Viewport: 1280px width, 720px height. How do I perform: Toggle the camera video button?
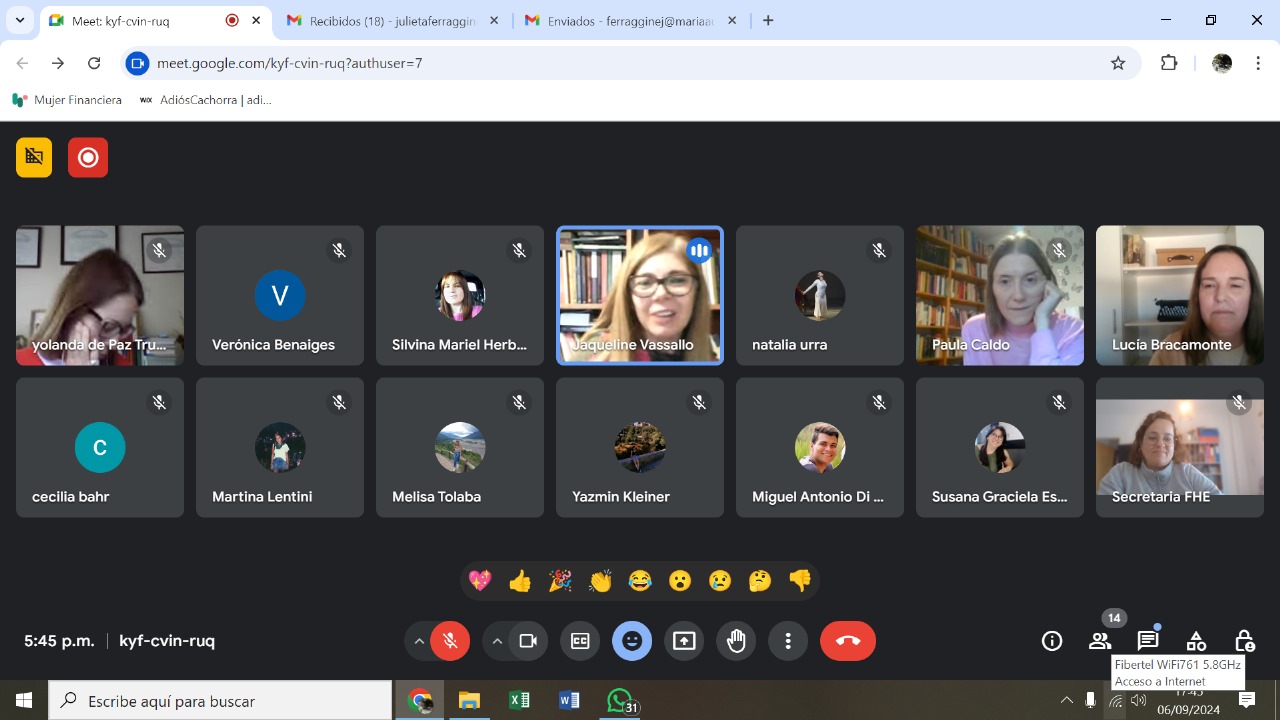528,641
